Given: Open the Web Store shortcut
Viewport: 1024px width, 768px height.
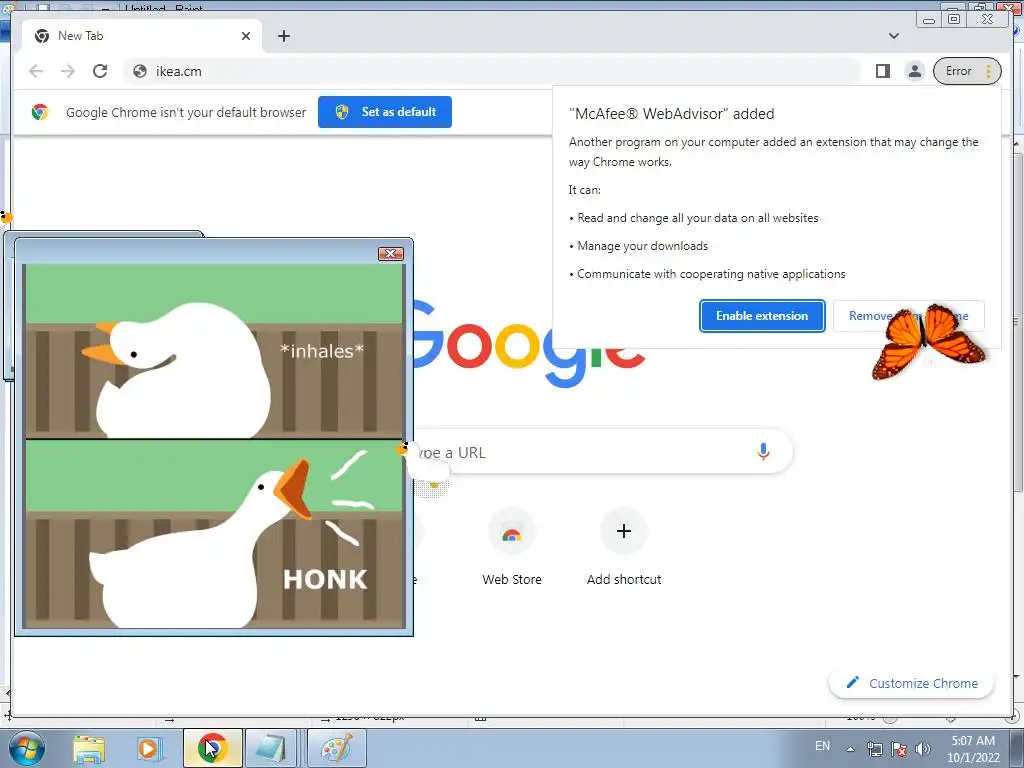Looking at the screenshot, I should click(512, 548).
